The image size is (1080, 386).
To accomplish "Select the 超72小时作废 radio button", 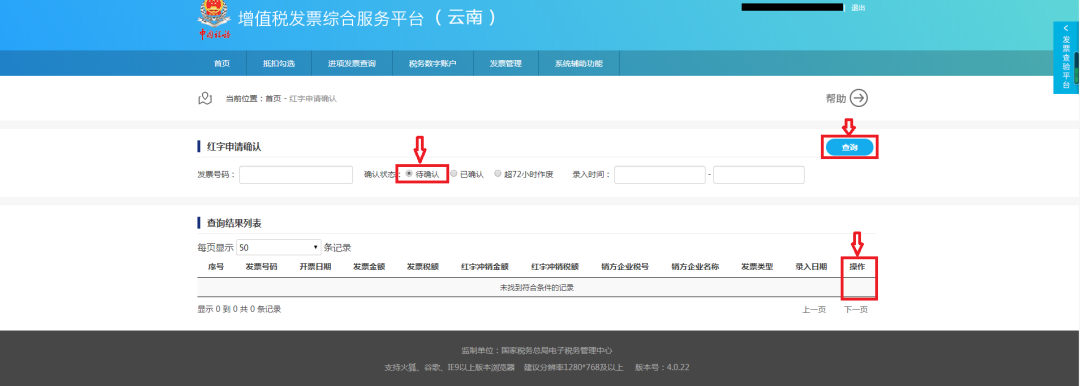I will pyautogui.click(x=498, y=174).
